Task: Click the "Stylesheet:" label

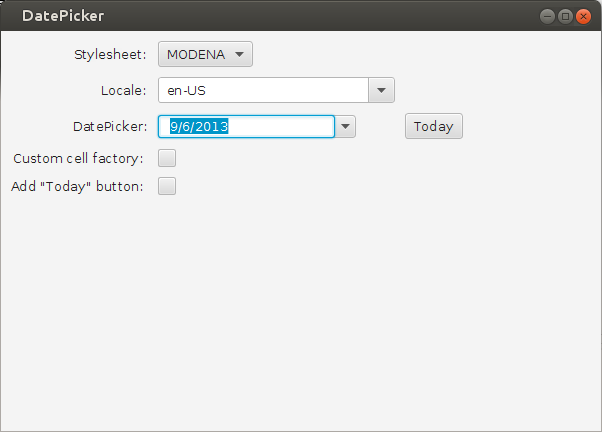Action: point(110,54)
